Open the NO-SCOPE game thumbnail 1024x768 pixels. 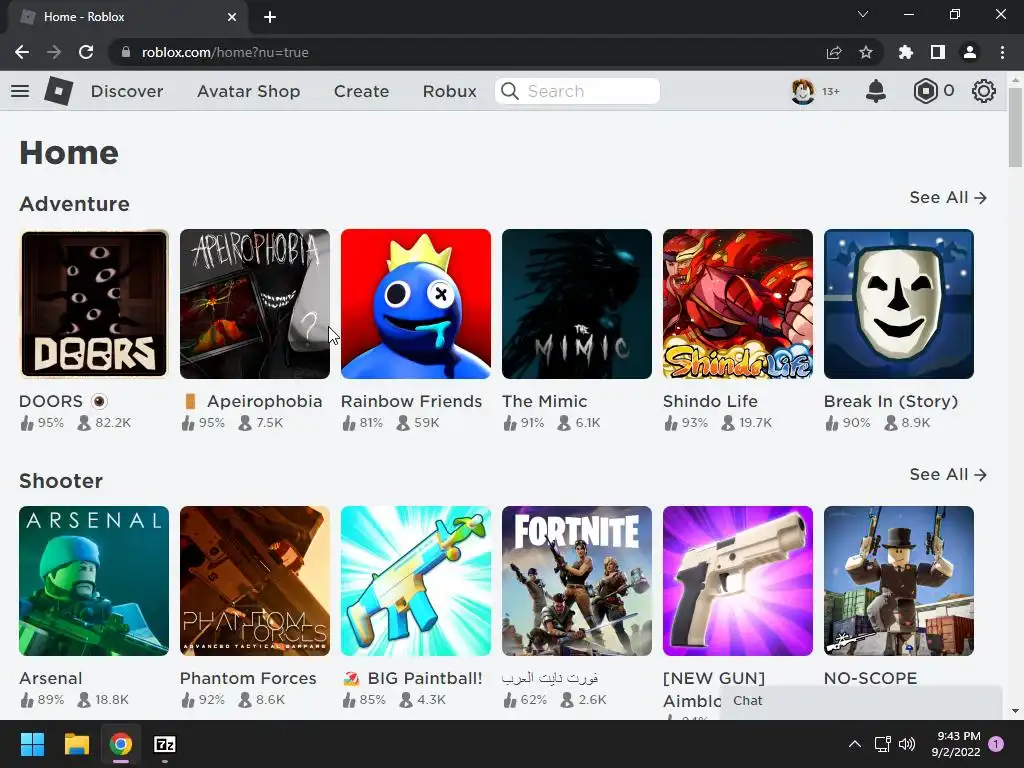(899, 581)
